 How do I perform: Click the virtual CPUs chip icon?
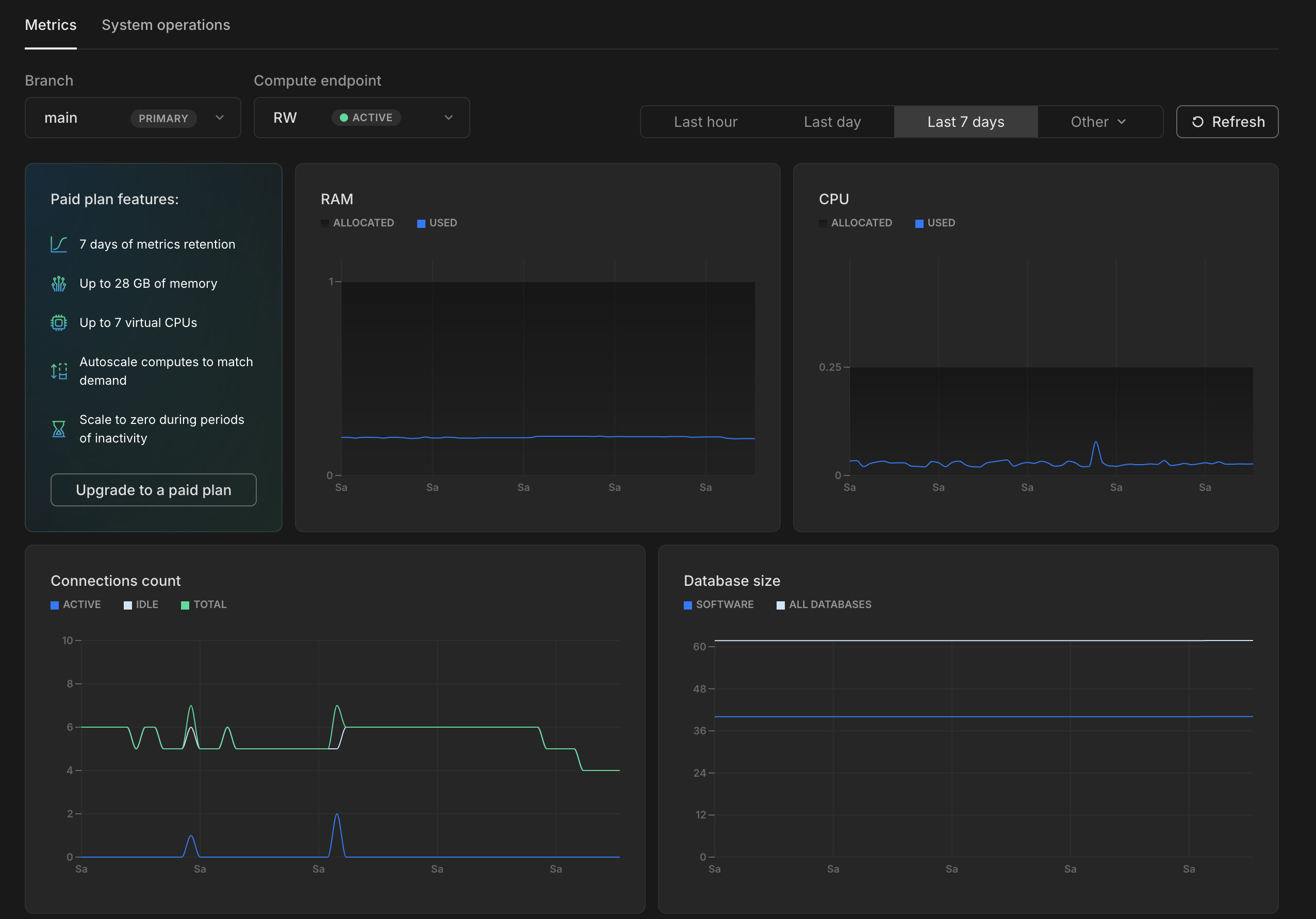coord(58,323)
